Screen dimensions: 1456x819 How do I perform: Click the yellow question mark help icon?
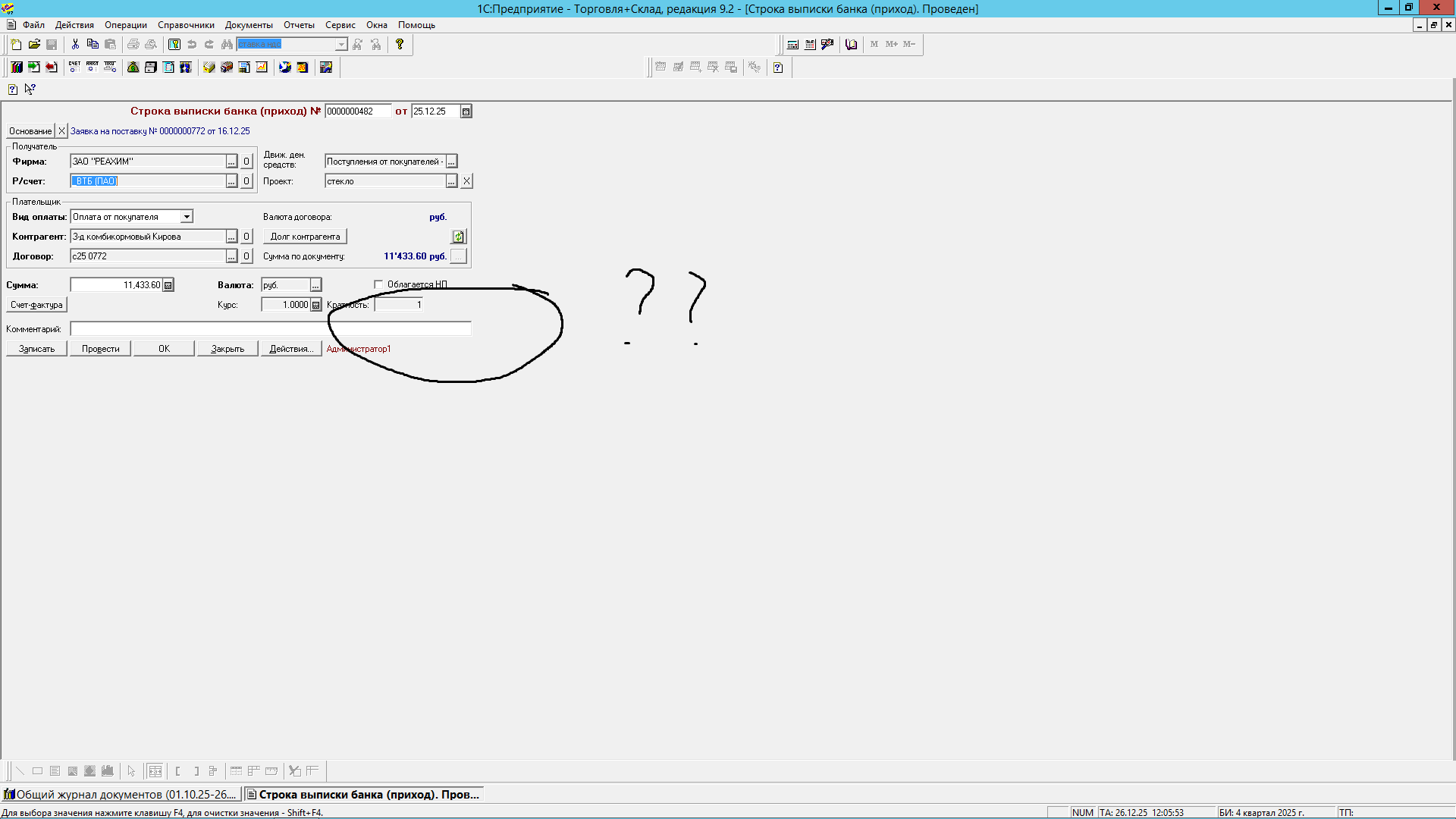tap(400, 45)
